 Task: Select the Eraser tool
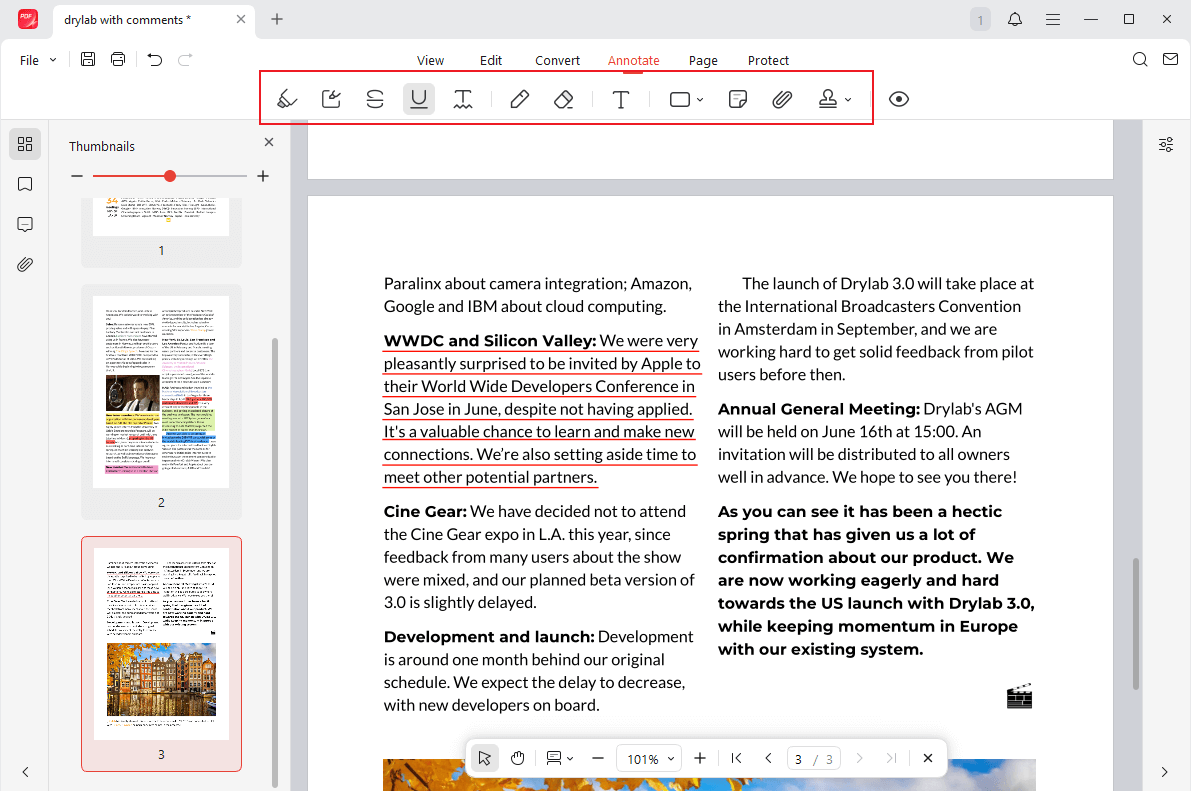pos(563,98)
